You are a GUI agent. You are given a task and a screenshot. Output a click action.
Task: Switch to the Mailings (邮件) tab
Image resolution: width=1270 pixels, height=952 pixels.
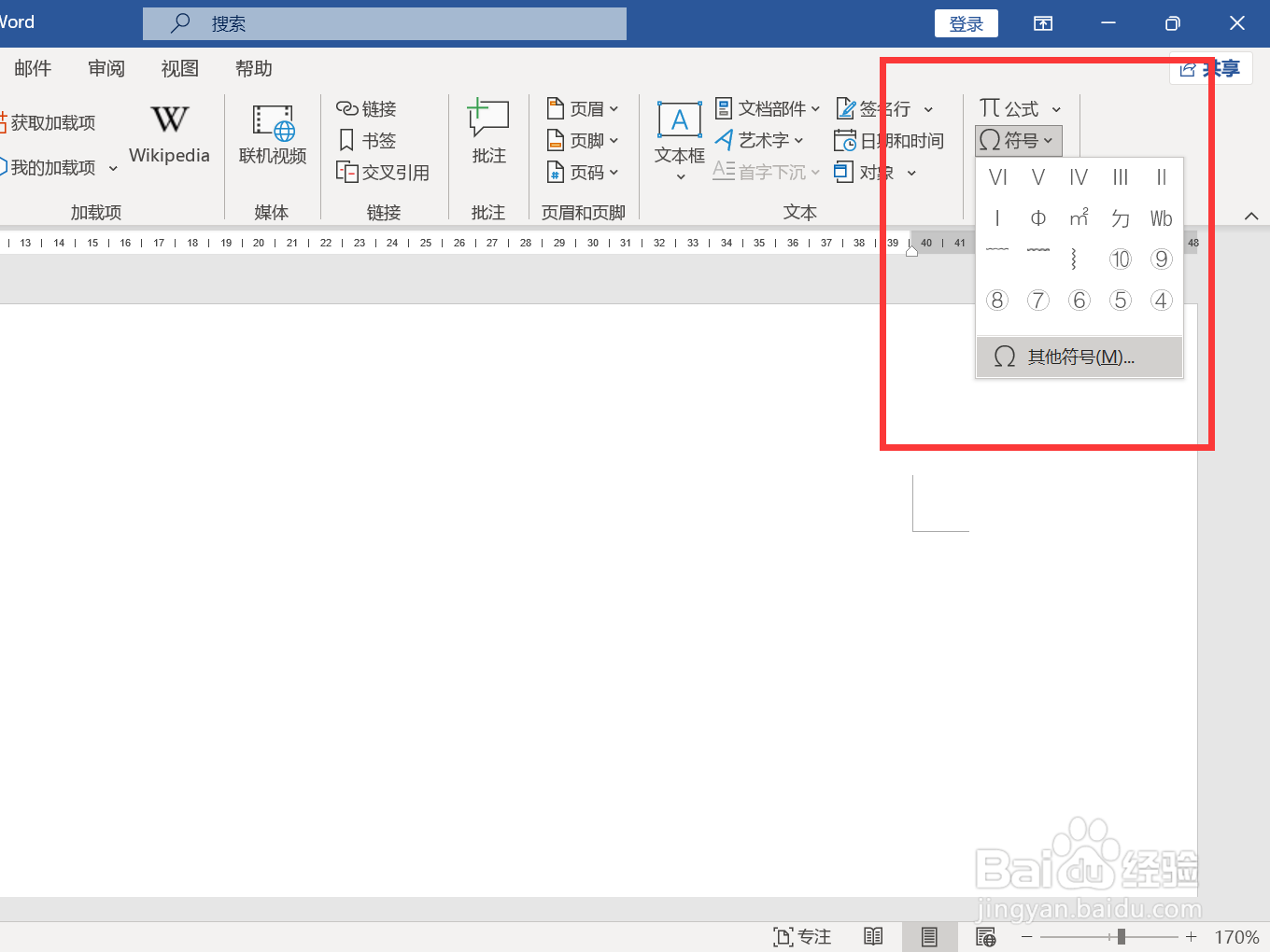(33, 69)
